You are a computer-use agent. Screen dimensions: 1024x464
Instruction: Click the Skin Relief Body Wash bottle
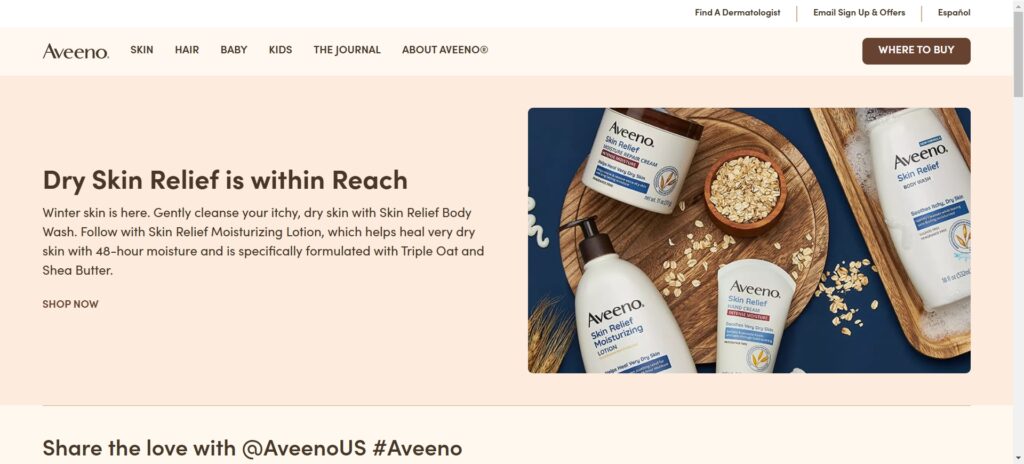920,209
